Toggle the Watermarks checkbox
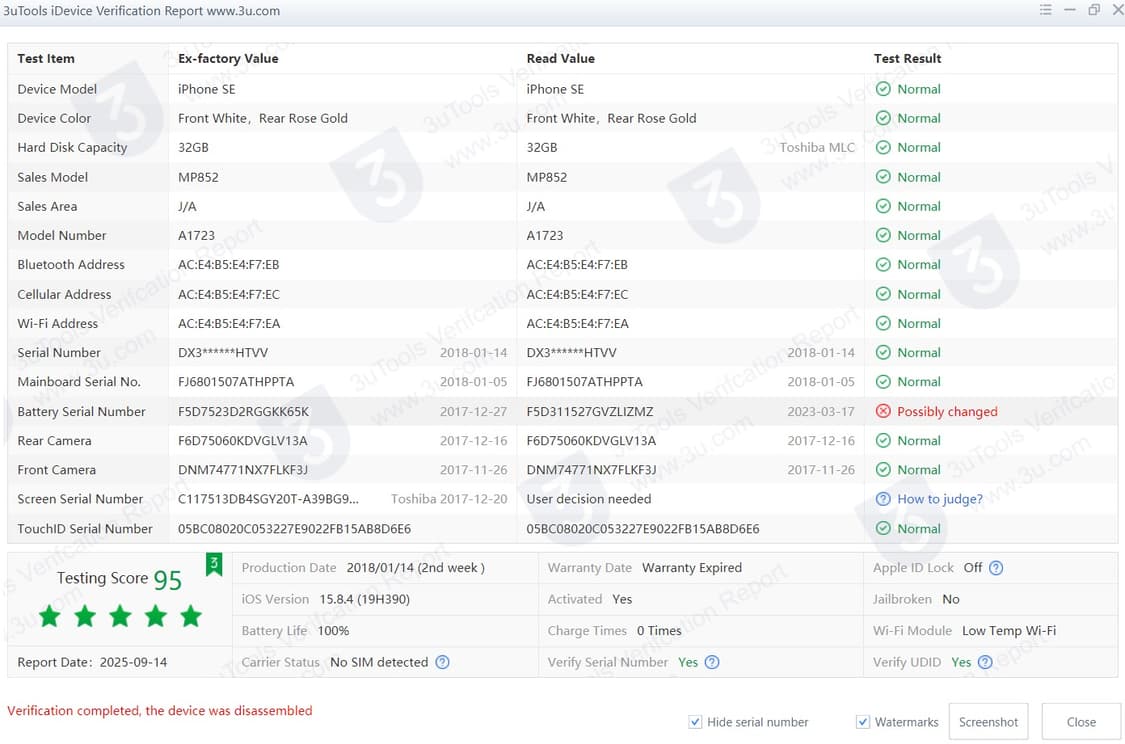The height and width of the screenshot is (744, 1125). [863, 722]
